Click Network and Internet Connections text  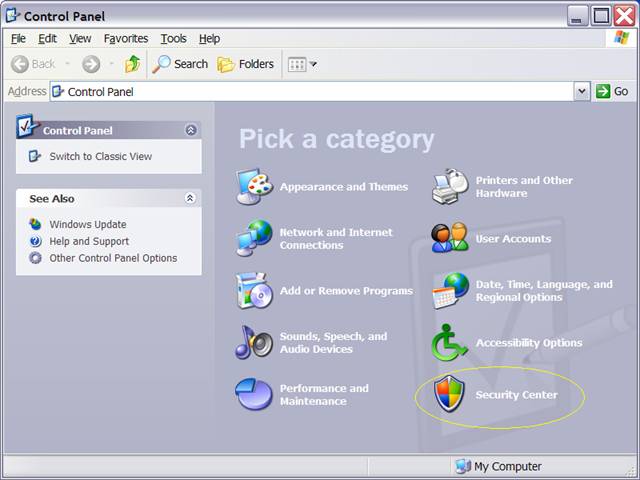[336, 238]
